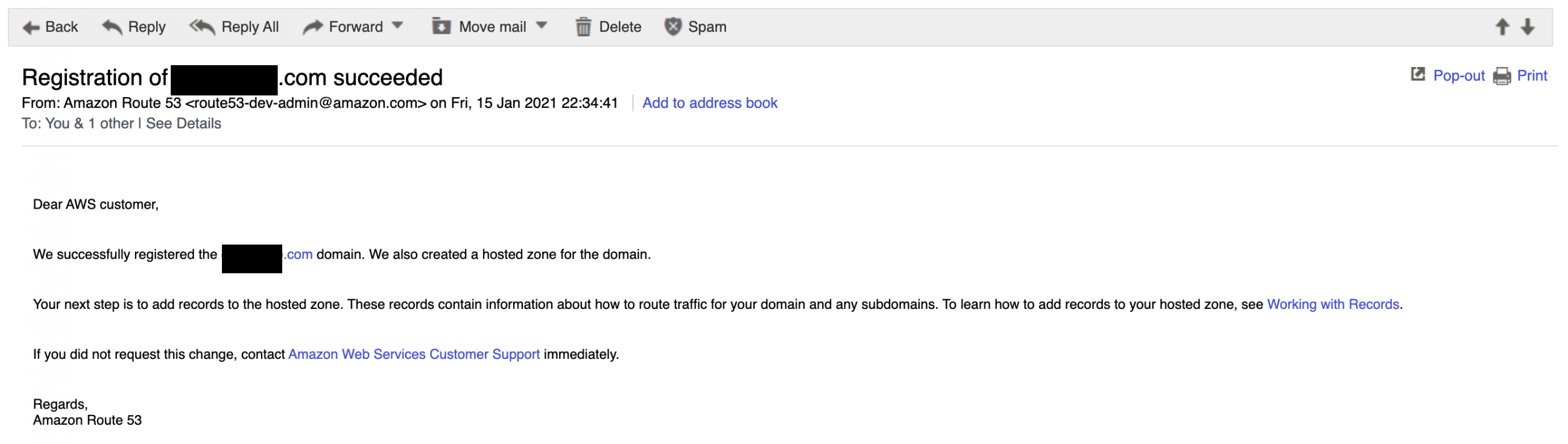Mark as Spam using the shield icon

pyautogui.click(x=672, y=27)
